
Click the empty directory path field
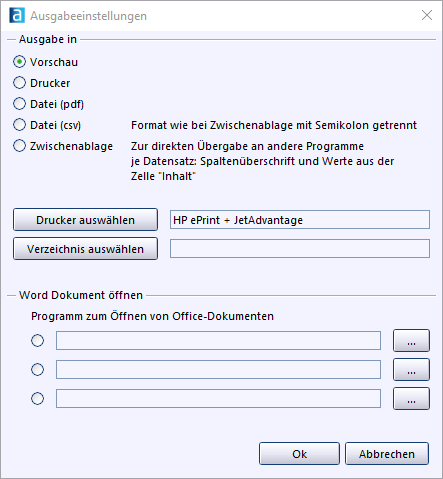300,249
